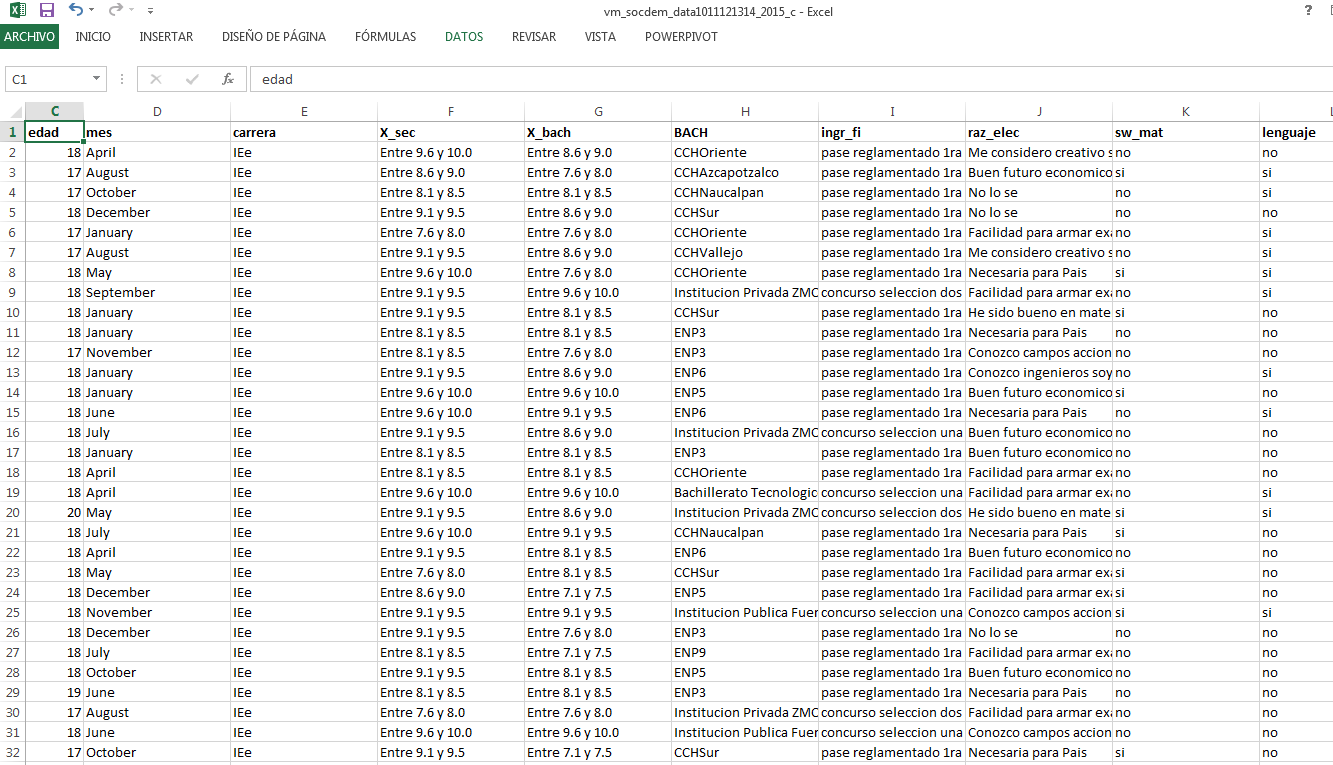Click the Cancel (X) icon in the formula bar
This screenshot has height=765, width=1333.
pos(156,79)
